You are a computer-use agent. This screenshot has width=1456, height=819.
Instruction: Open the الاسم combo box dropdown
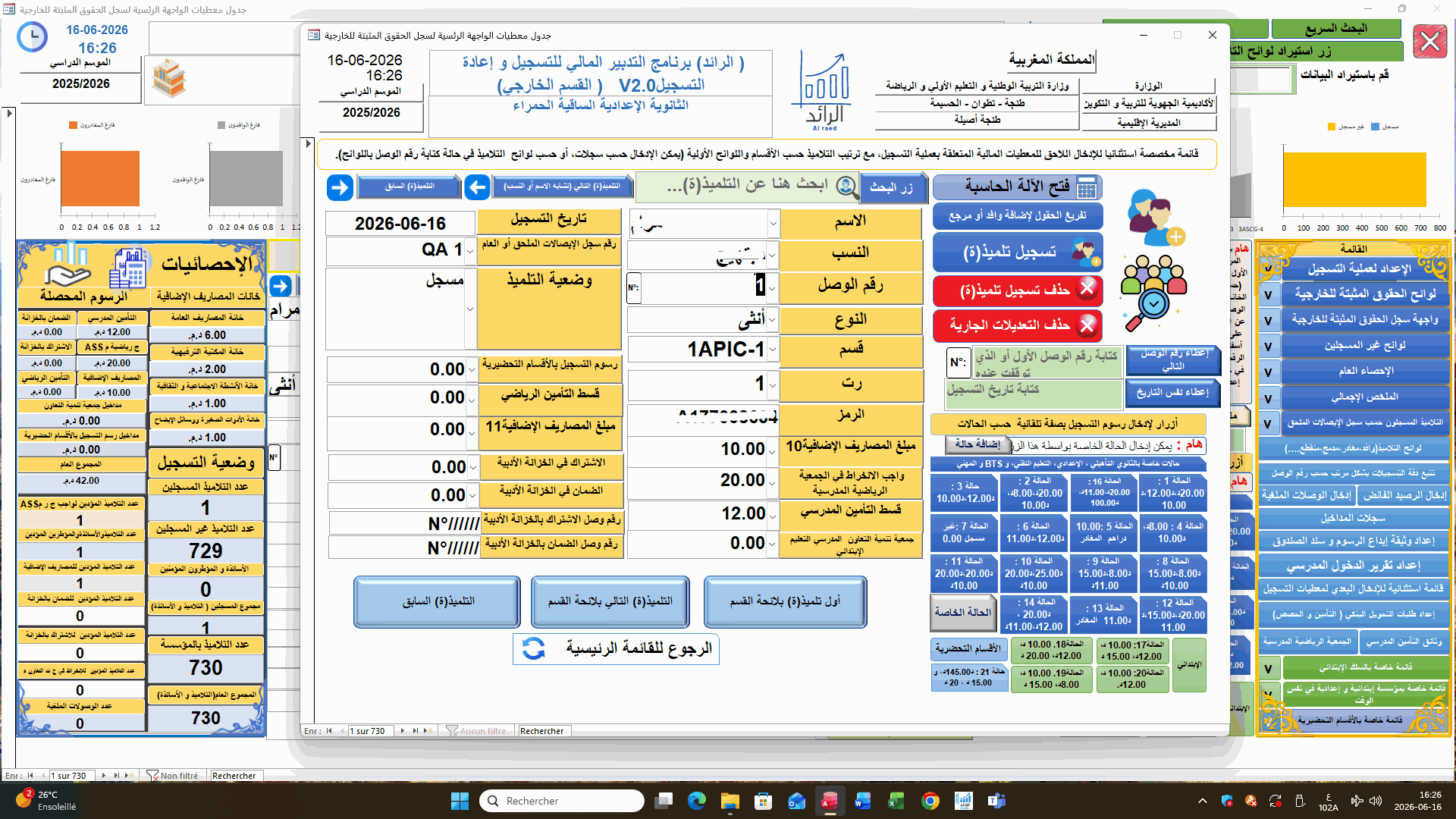(773, 224)
